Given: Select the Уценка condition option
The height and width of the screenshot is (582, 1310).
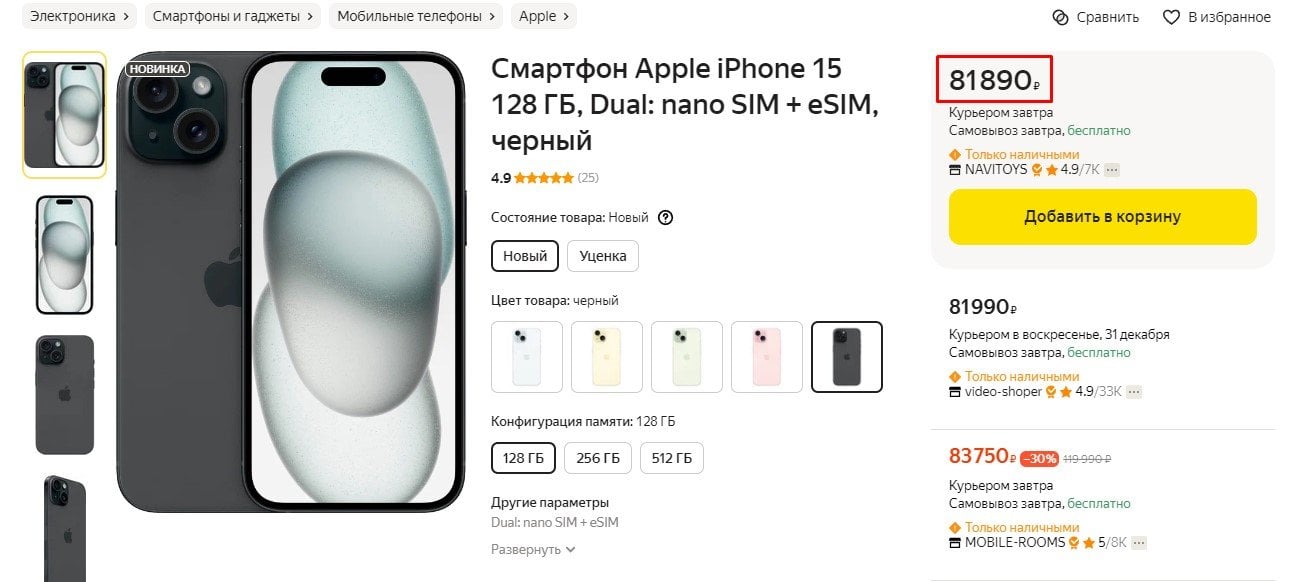Looking at the screenshot, I should click(603, 256).
